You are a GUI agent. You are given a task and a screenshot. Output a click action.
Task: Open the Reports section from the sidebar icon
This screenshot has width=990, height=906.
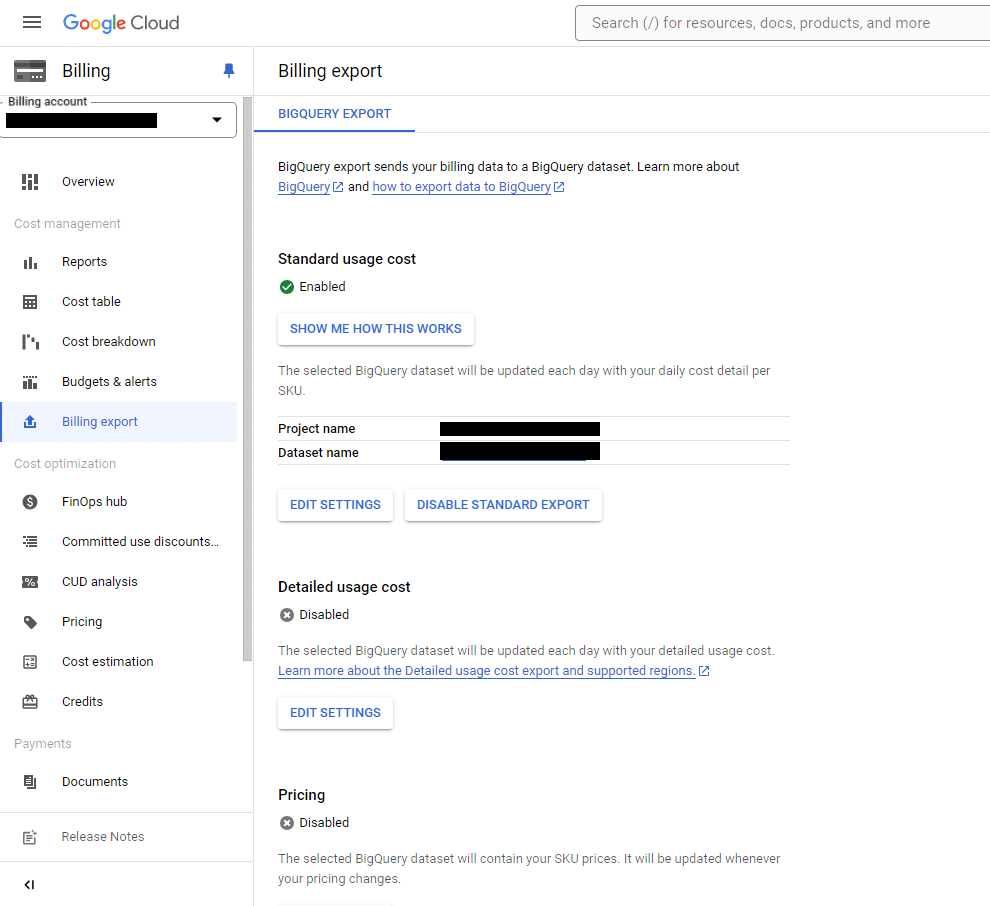coord(30,261)
